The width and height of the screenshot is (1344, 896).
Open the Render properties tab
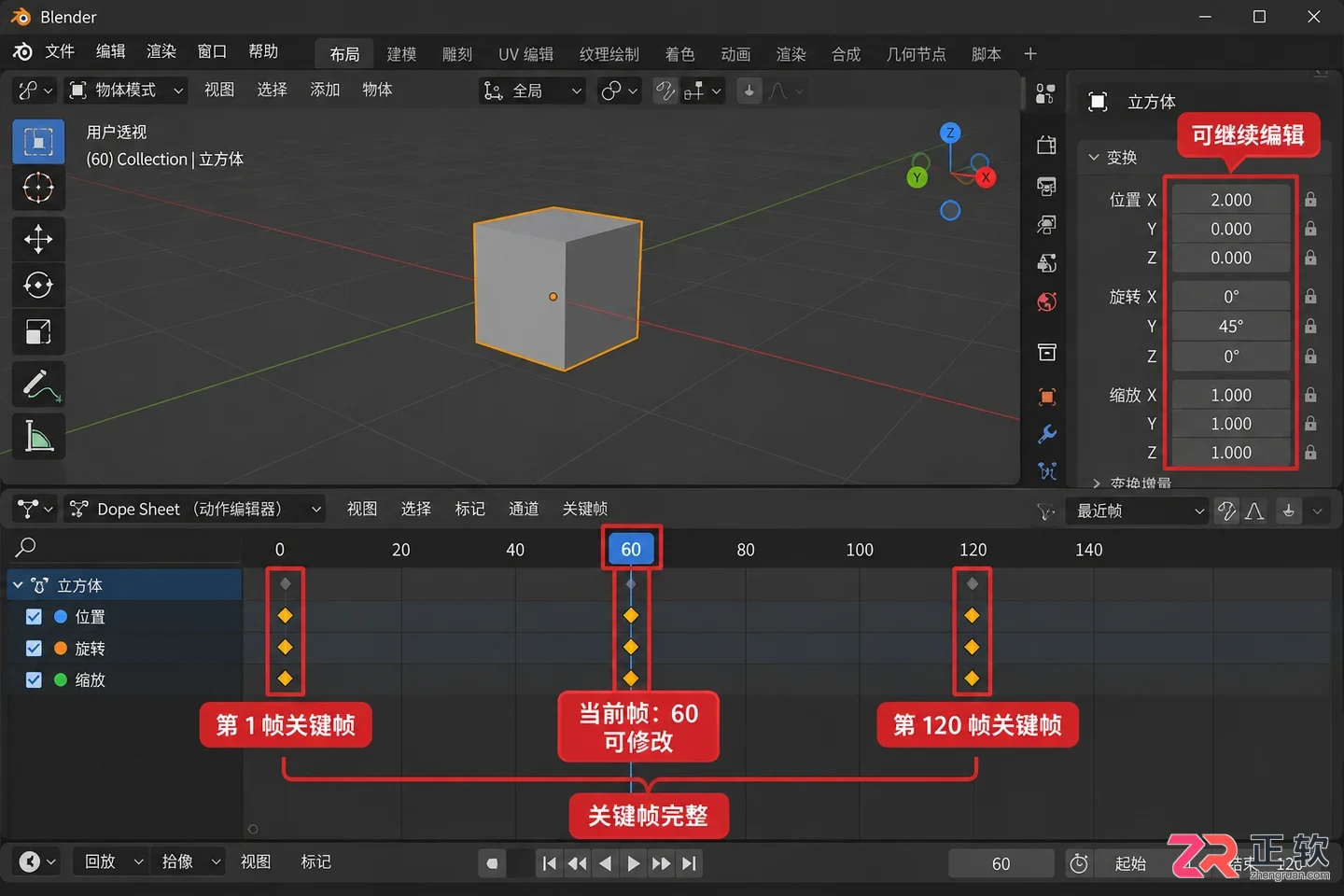[1046, 145]
